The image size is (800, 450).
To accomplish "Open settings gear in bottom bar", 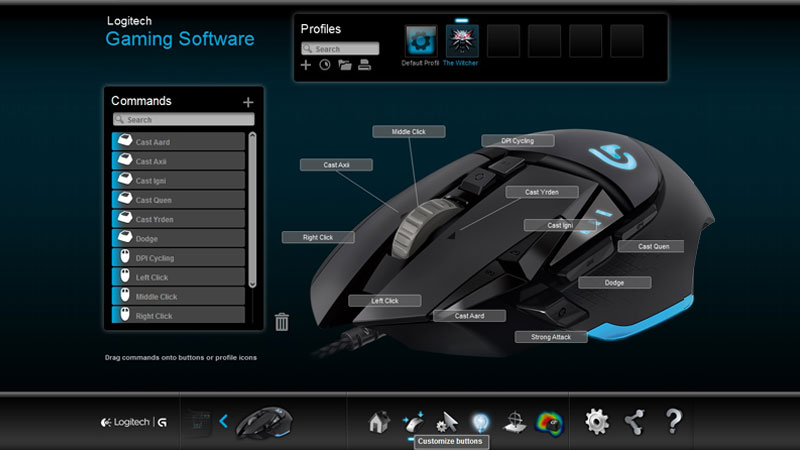I will pyautogui.click(x=597, y=422).
